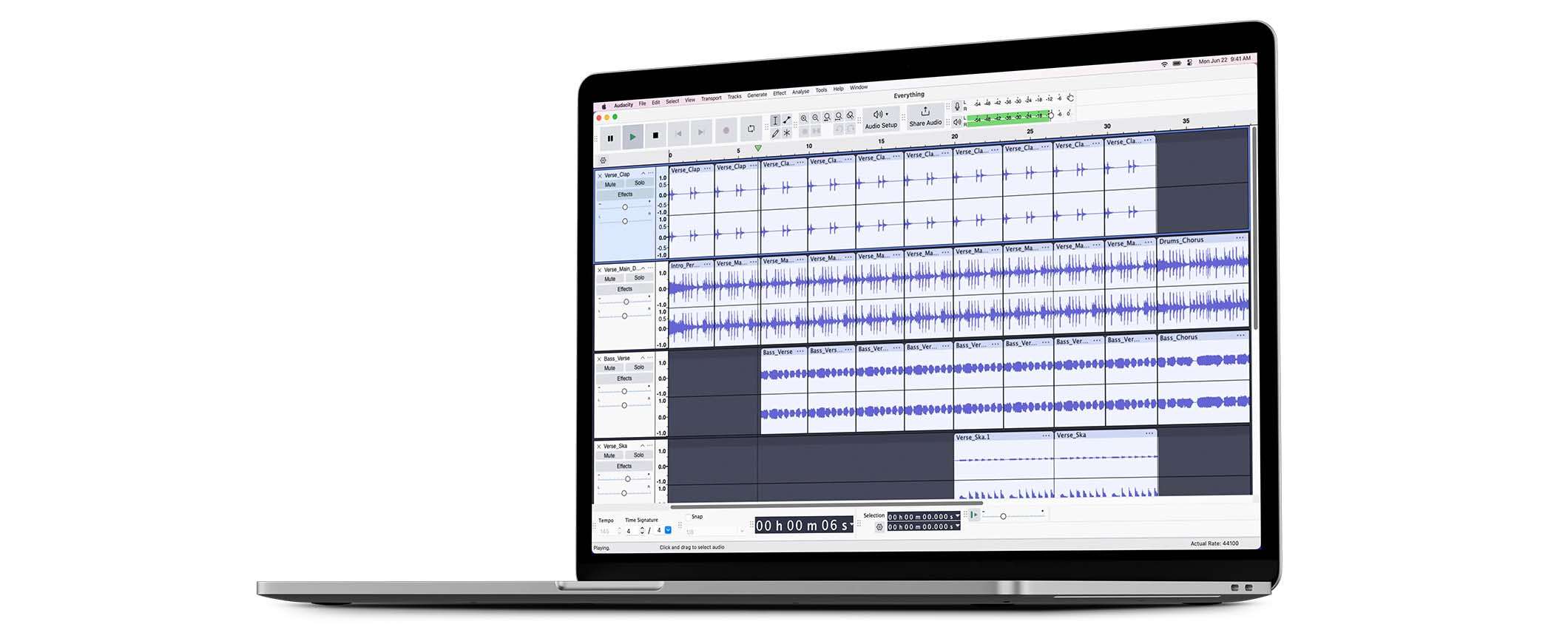The image size is (1568, 627).
Task: Stop playback with the Stop button
Action: [x=655, y=135]
